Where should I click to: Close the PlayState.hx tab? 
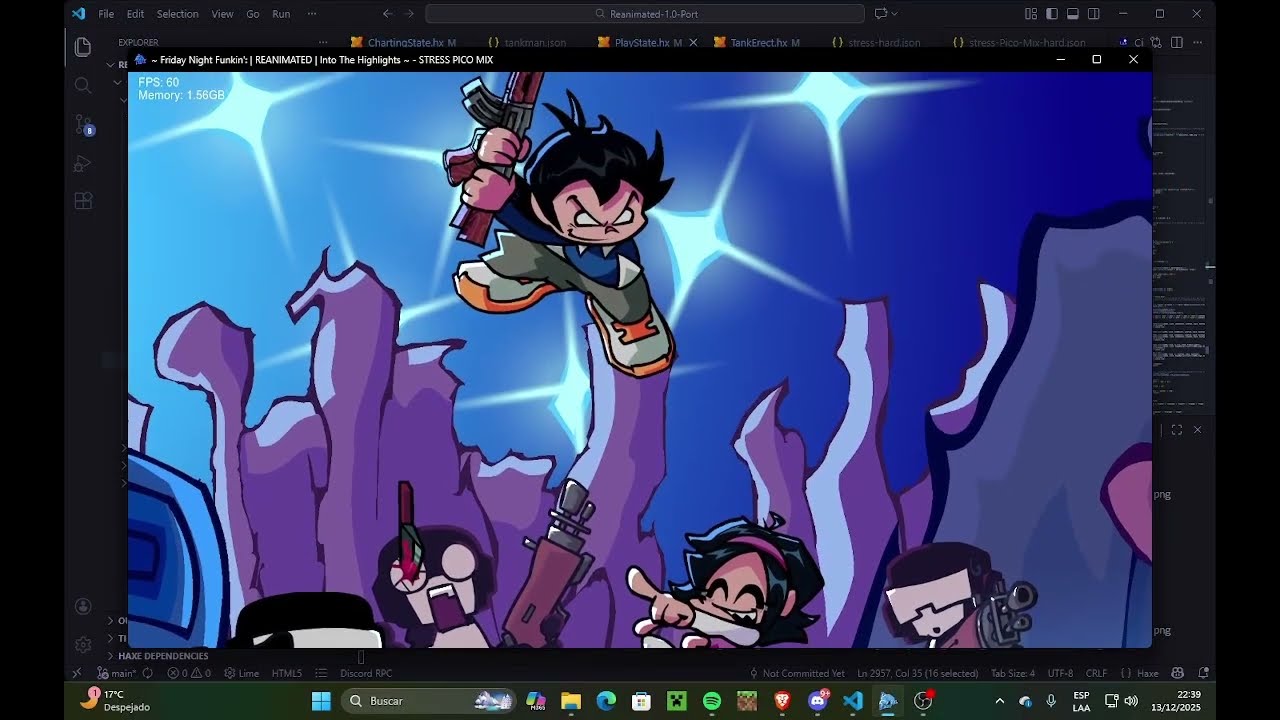tap(693, 43)
